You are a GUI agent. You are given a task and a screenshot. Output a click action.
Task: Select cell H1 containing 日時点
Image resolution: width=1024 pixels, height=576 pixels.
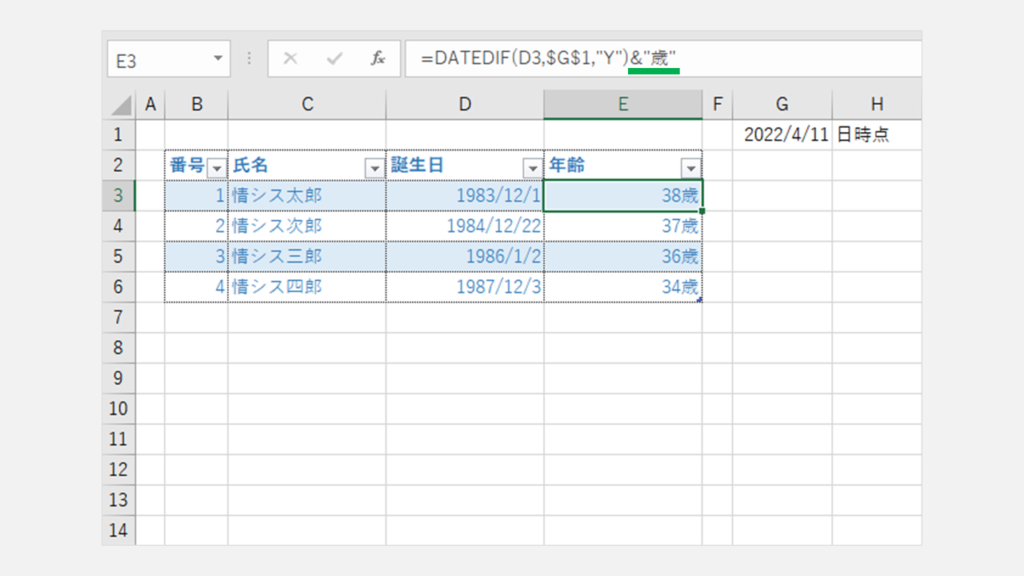876,135
